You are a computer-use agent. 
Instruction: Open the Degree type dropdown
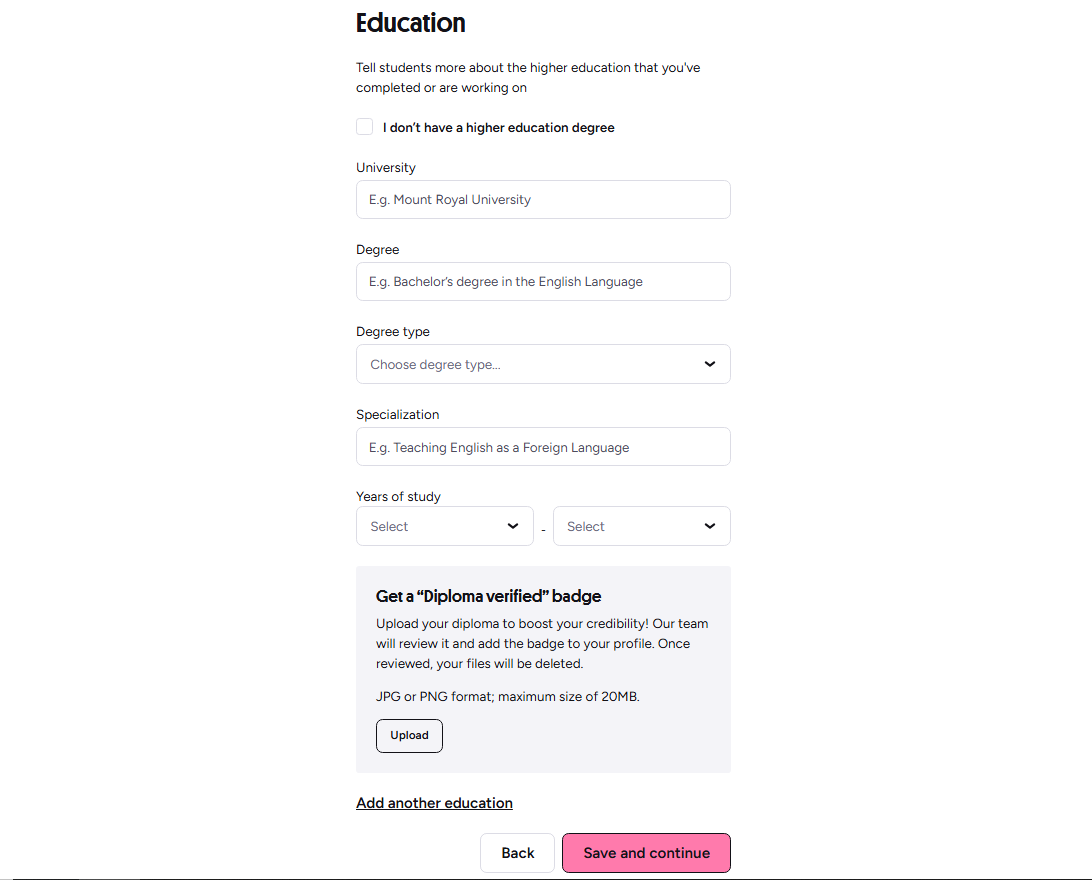click(x=543, y=364)
